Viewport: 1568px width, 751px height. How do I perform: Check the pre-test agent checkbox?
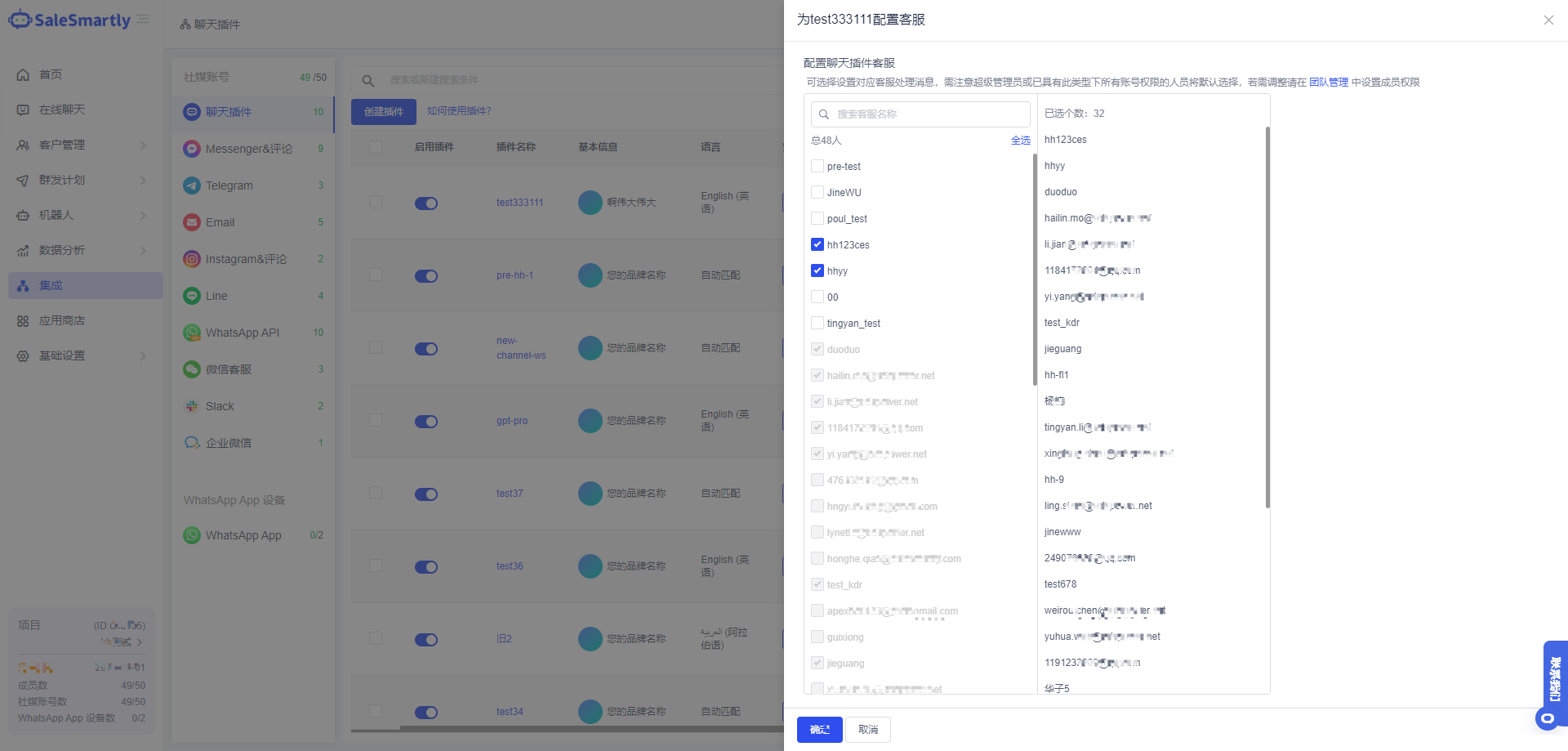coord(817,166)
